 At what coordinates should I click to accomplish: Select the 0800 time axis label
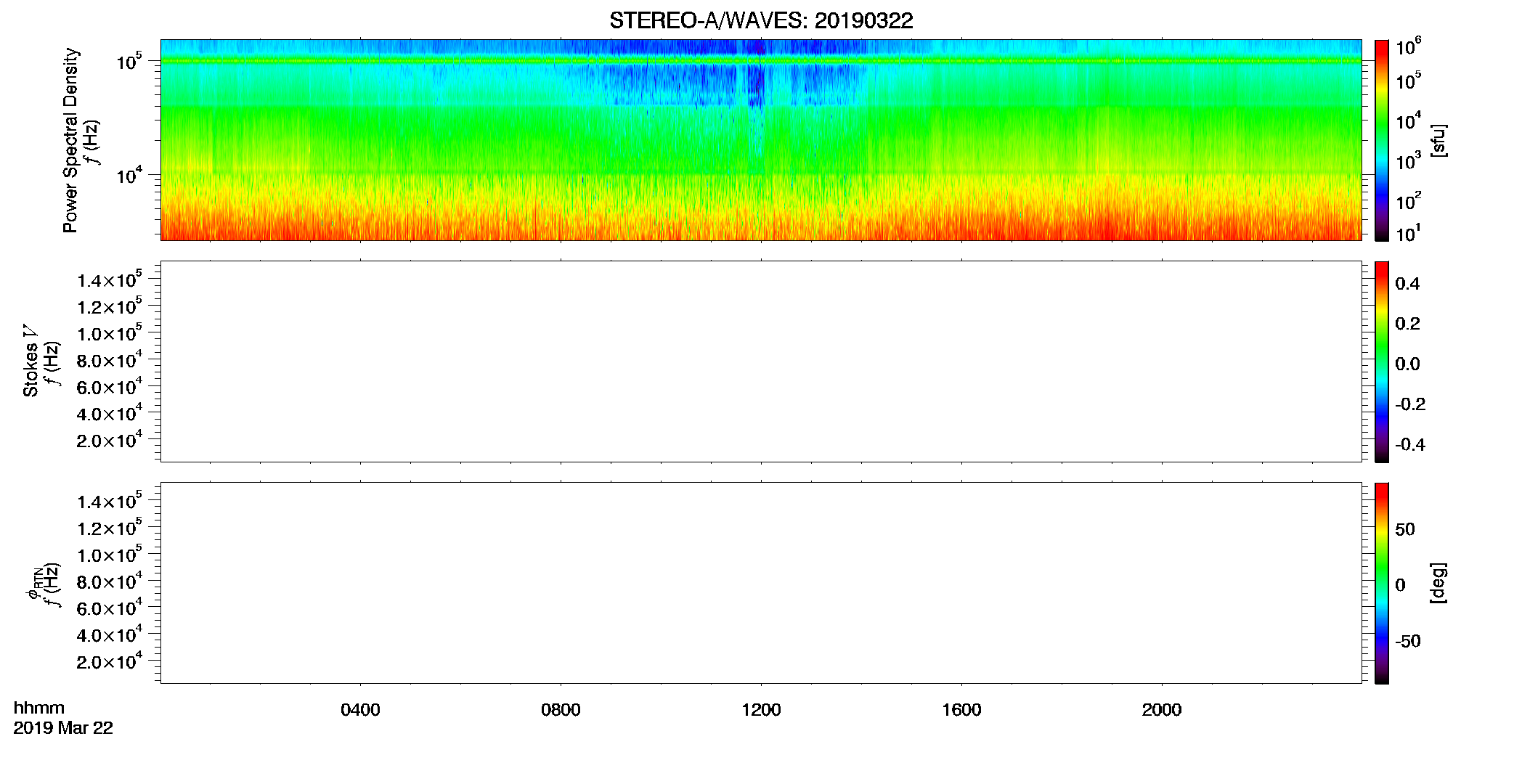(x=561, y=710)
